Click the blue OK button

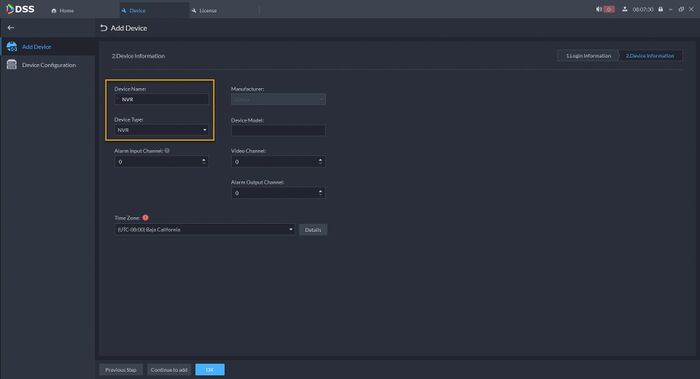(x=210, y=370)
